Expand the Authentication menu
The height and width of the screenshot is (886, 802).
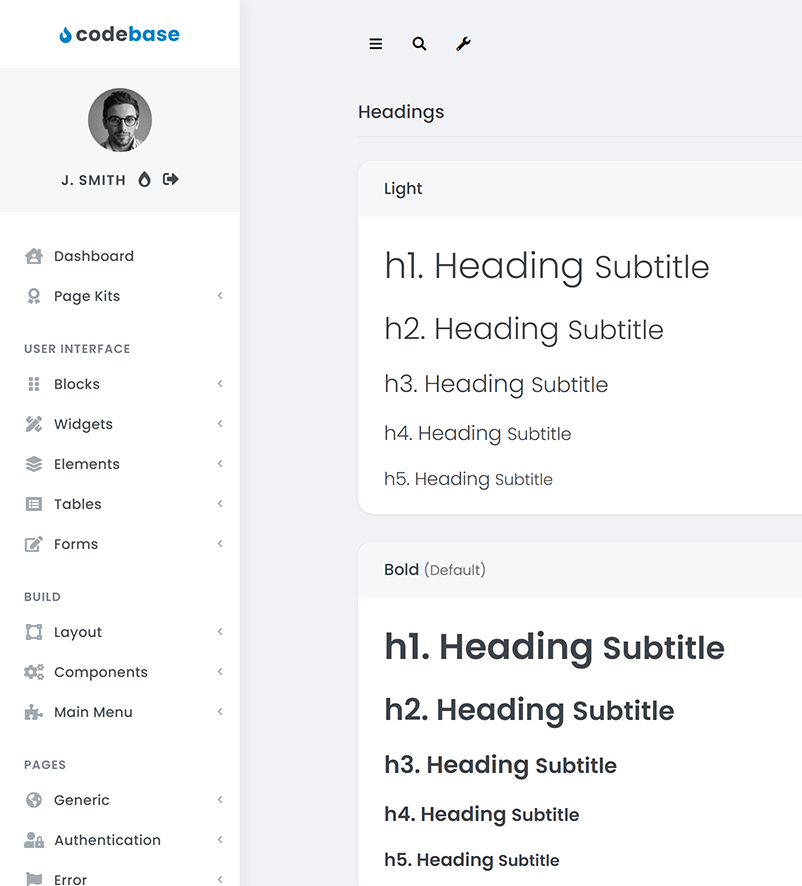pos(107,840)
